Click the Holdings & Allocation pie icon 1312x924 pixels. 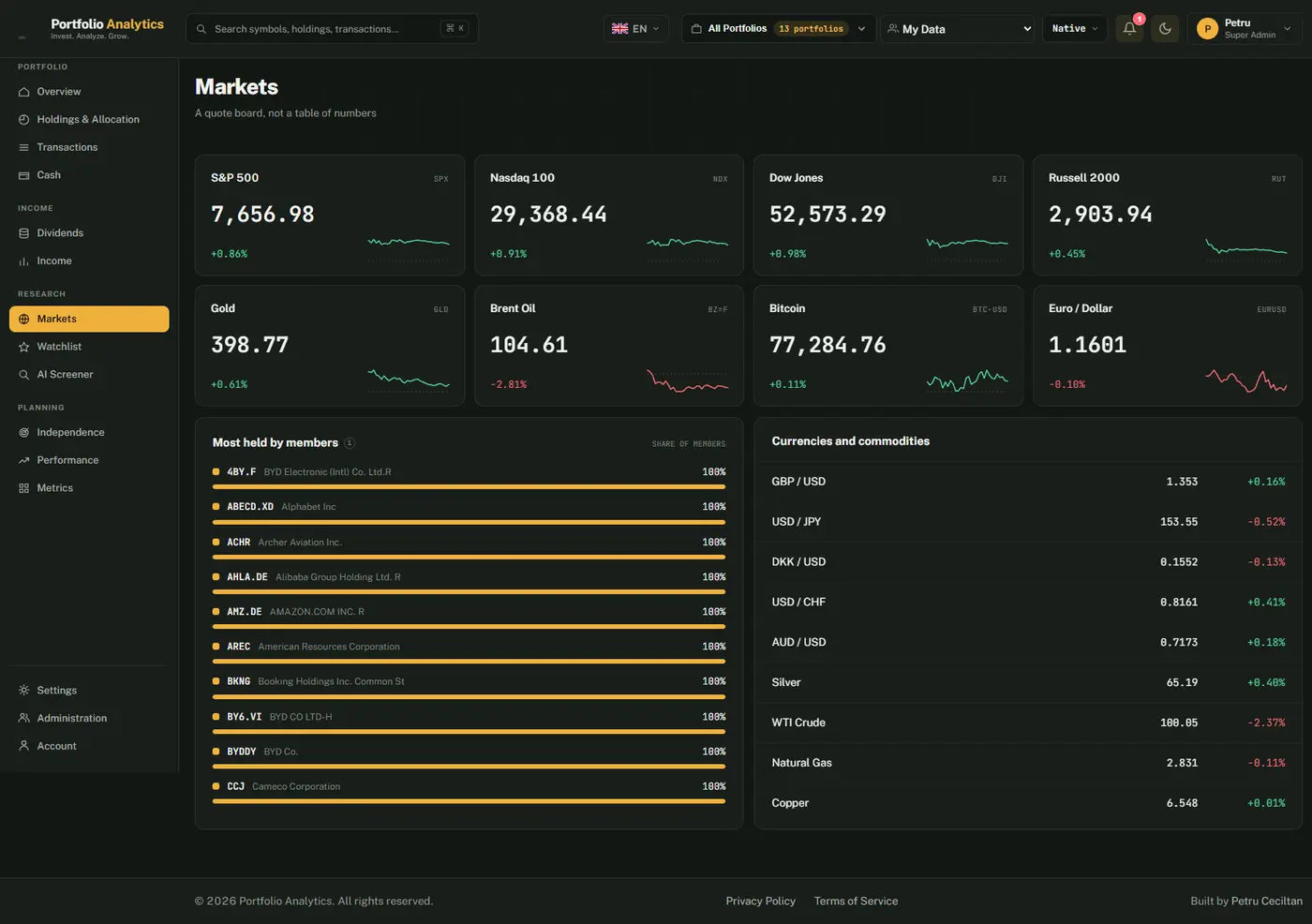[x=24, y=120]
